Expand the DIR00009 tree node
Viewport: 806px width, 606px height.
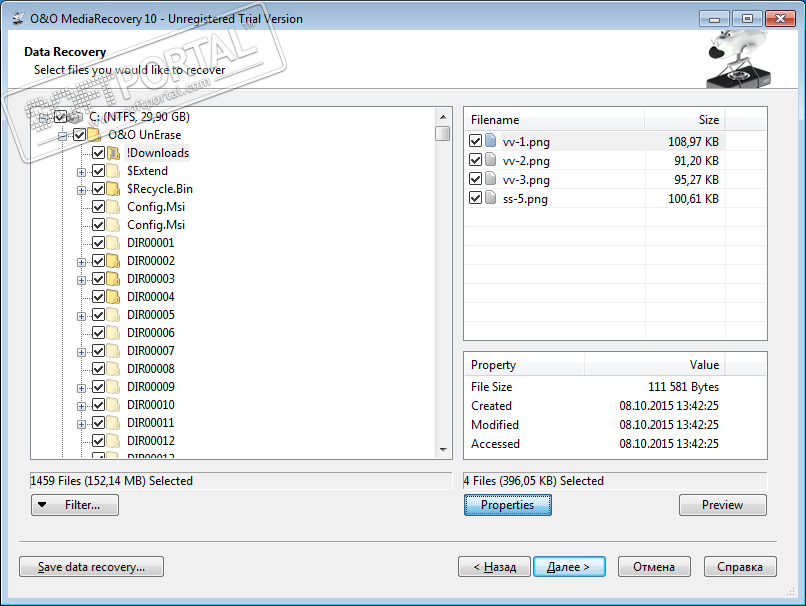tap(81, 388)
